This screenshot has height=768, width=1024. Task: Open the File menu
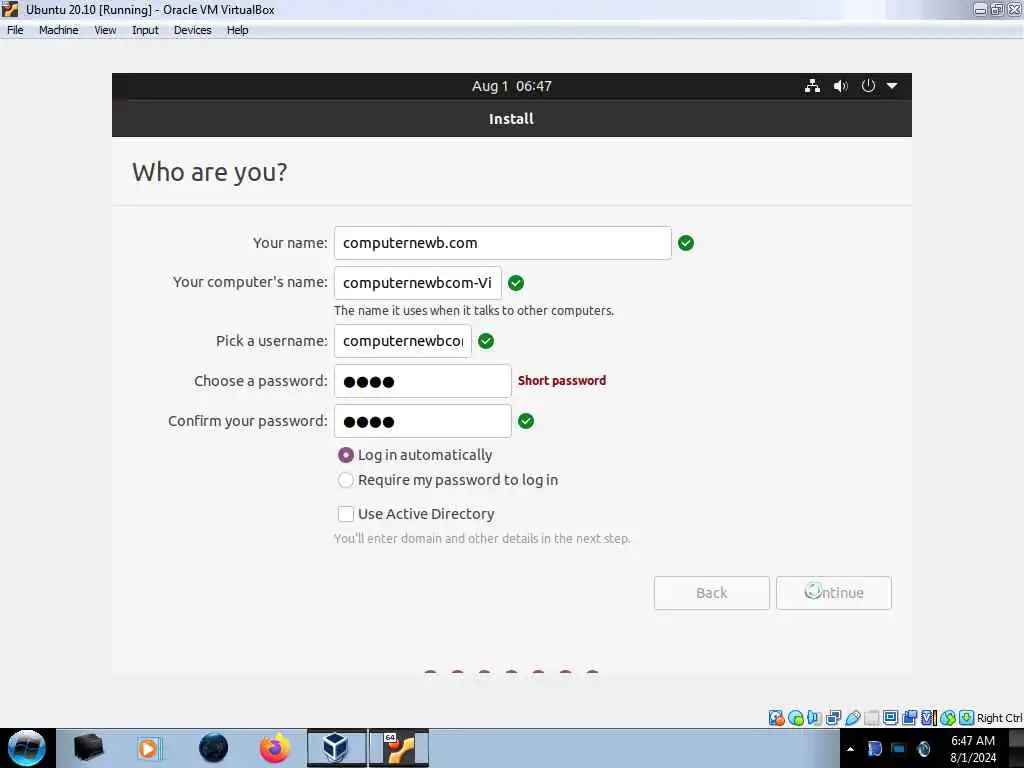point(15,30)
